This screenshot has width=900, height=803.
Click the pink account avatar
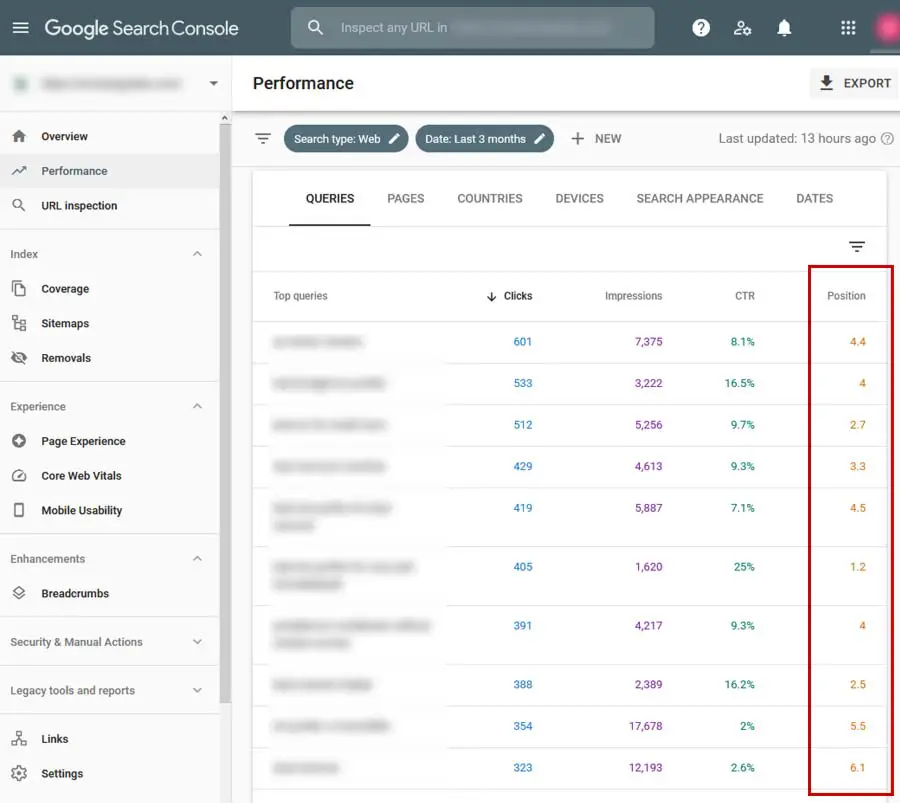(x=887, y=28)
